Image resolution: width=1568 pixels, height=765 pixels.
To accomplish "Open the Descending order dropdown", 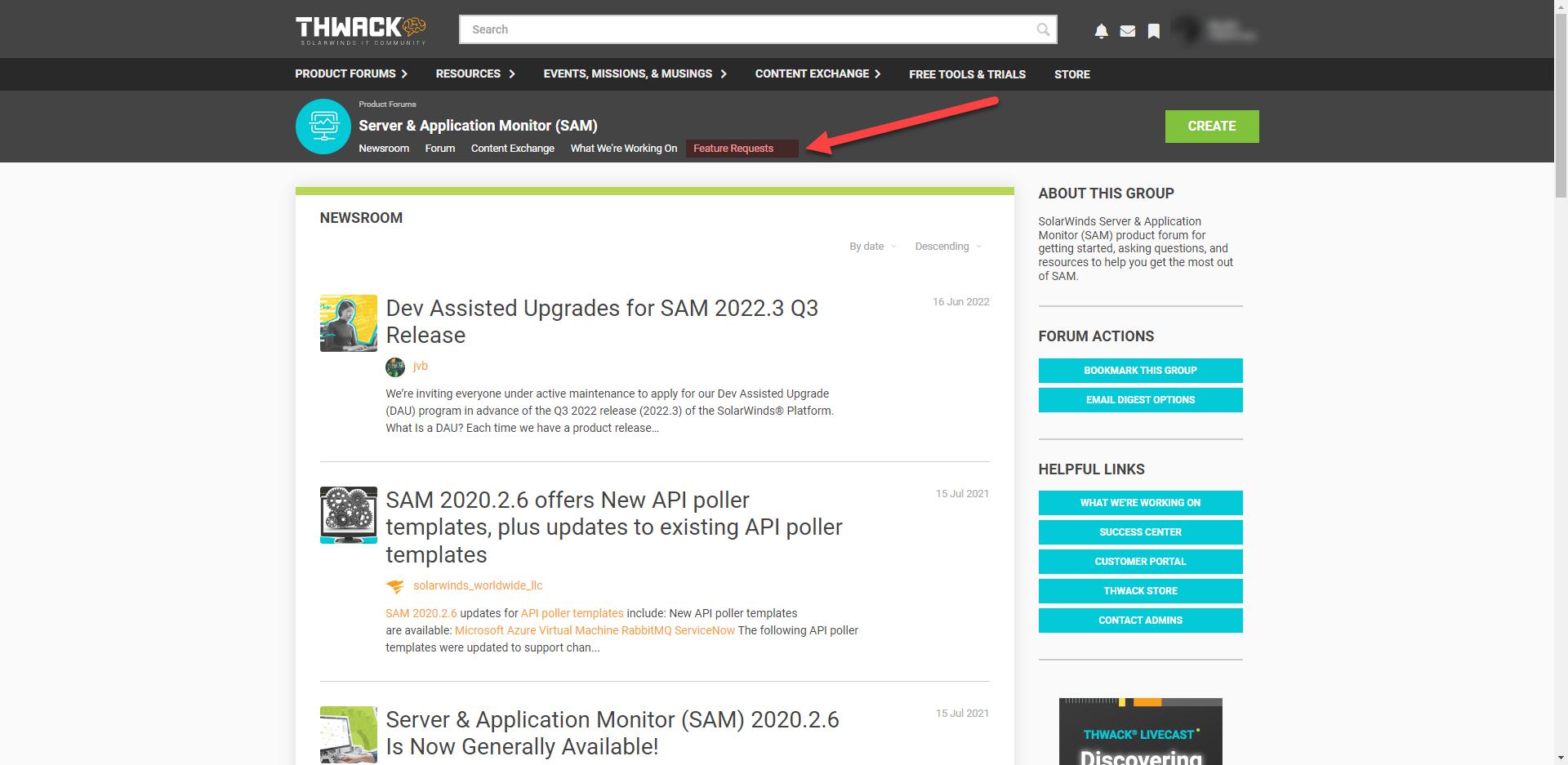I will (x=948, y=247).
